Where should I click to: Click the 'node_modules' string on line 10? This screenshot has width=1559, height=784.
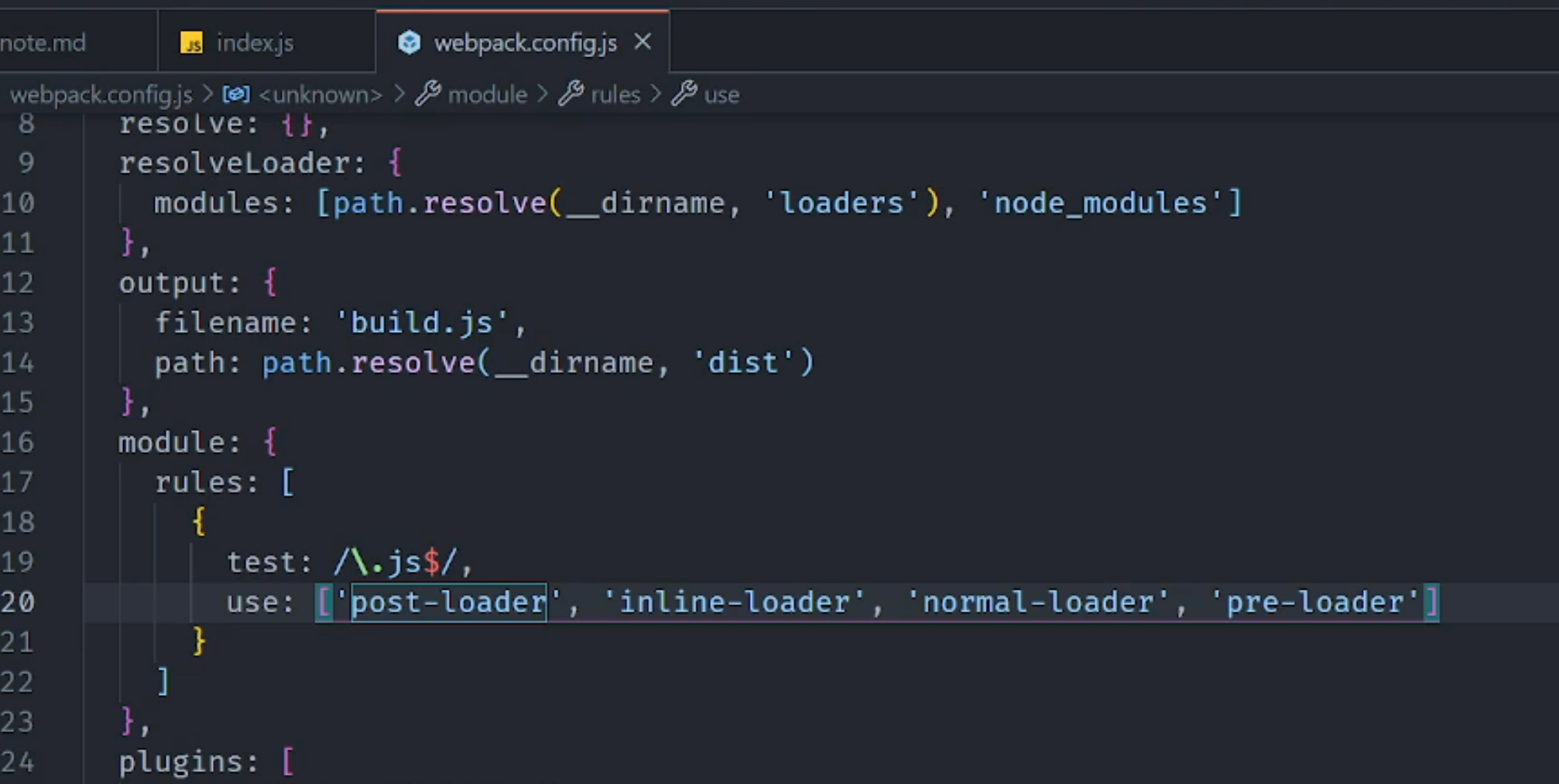1100,203
